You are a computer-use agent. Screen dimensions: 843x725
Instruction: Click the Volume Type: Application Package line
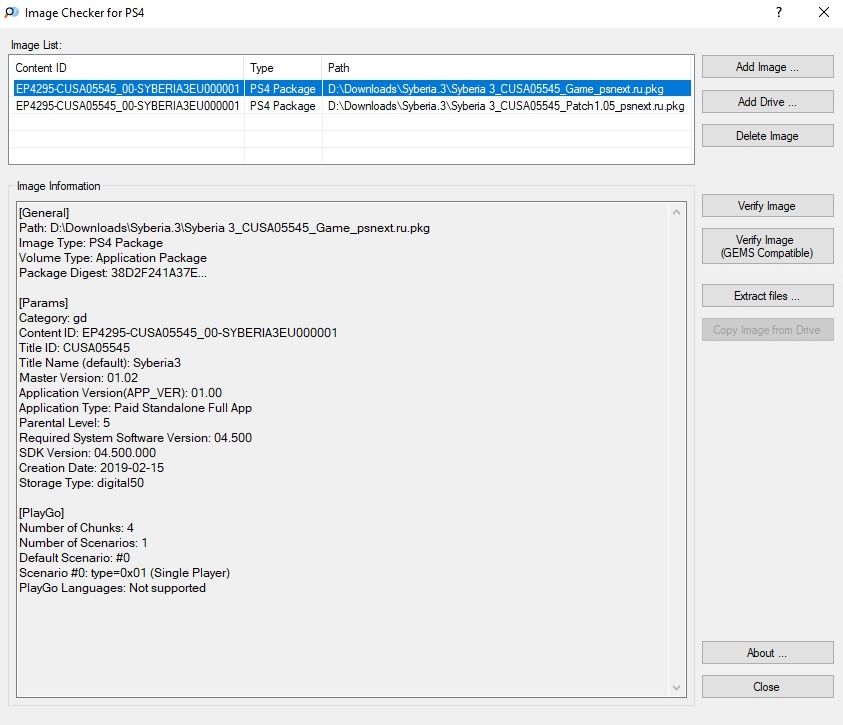click(x=113, y=258)
